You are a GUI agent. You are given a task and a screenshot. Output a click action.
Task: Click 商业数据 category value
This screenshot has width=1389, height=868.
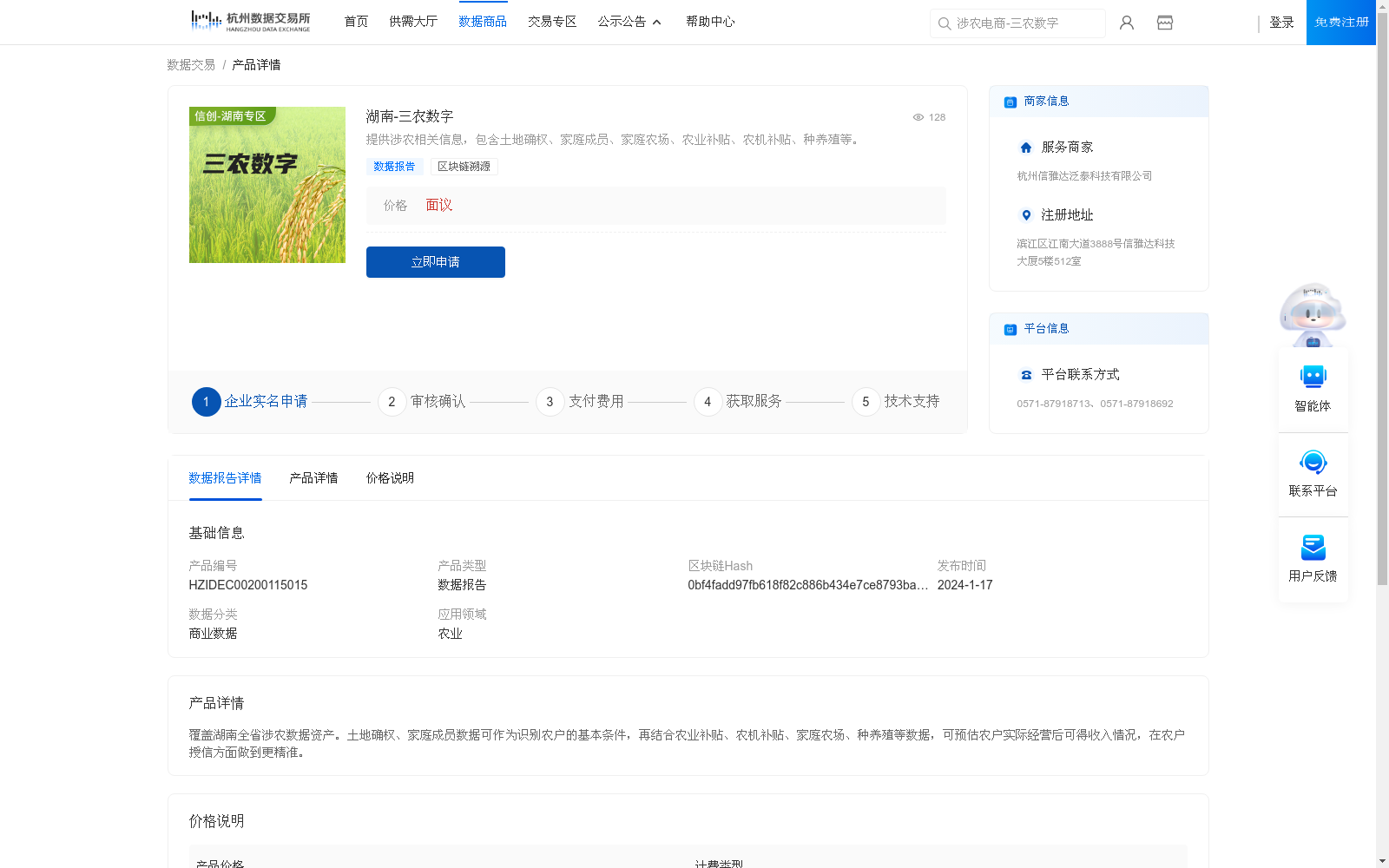click(x=213, y=634)
